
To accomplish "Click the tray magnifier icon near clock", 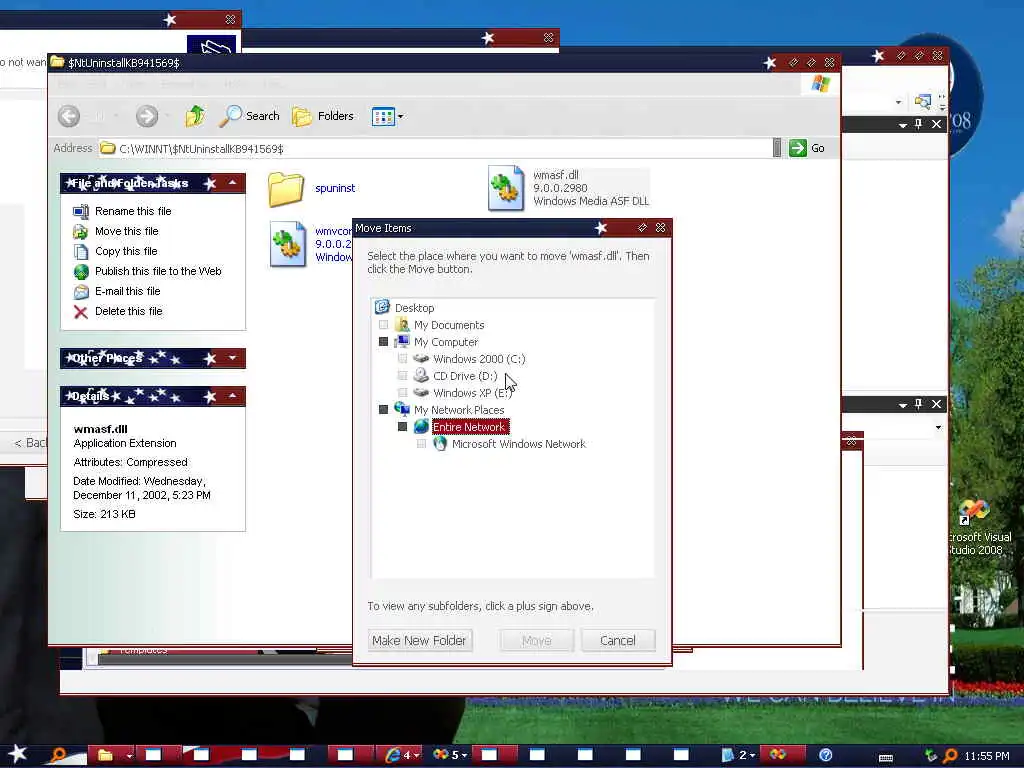I will (950, 756).
